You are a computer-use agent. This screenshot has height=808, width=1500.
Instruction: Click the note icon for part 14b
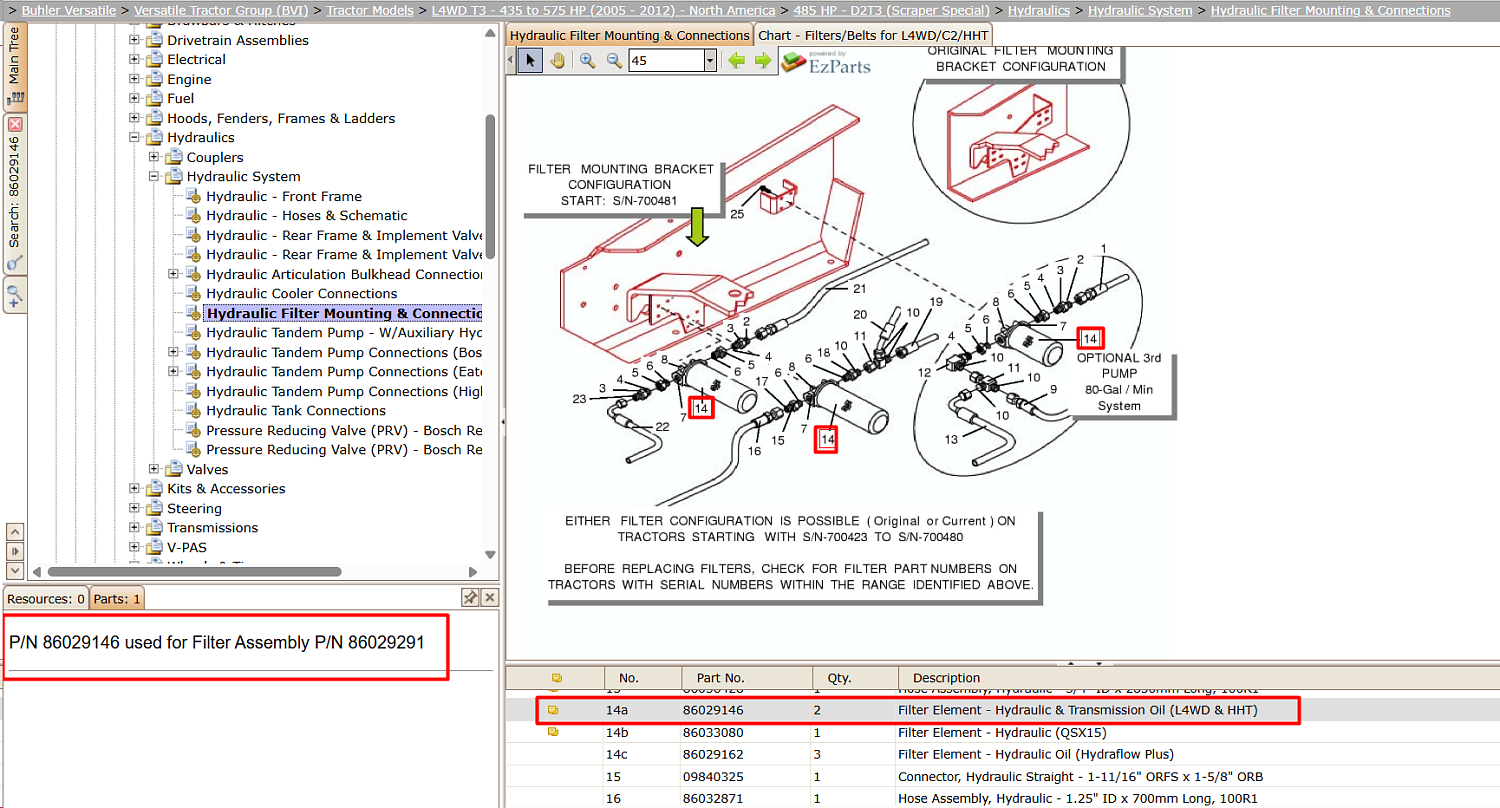555,732
